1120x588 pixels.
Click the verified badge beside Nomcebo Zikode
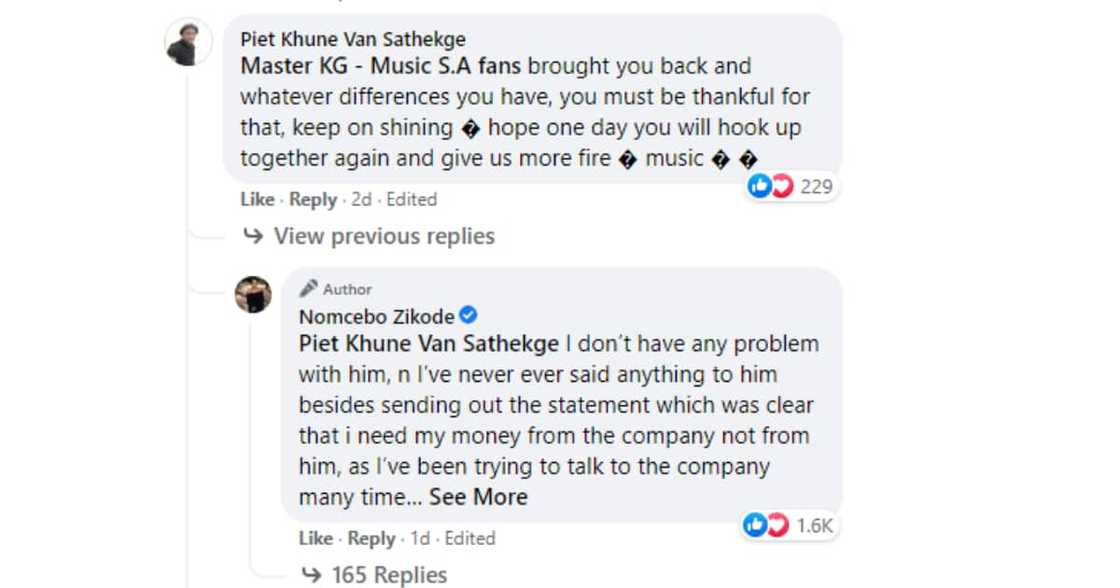pyautogui.click(x=468, y=317)
